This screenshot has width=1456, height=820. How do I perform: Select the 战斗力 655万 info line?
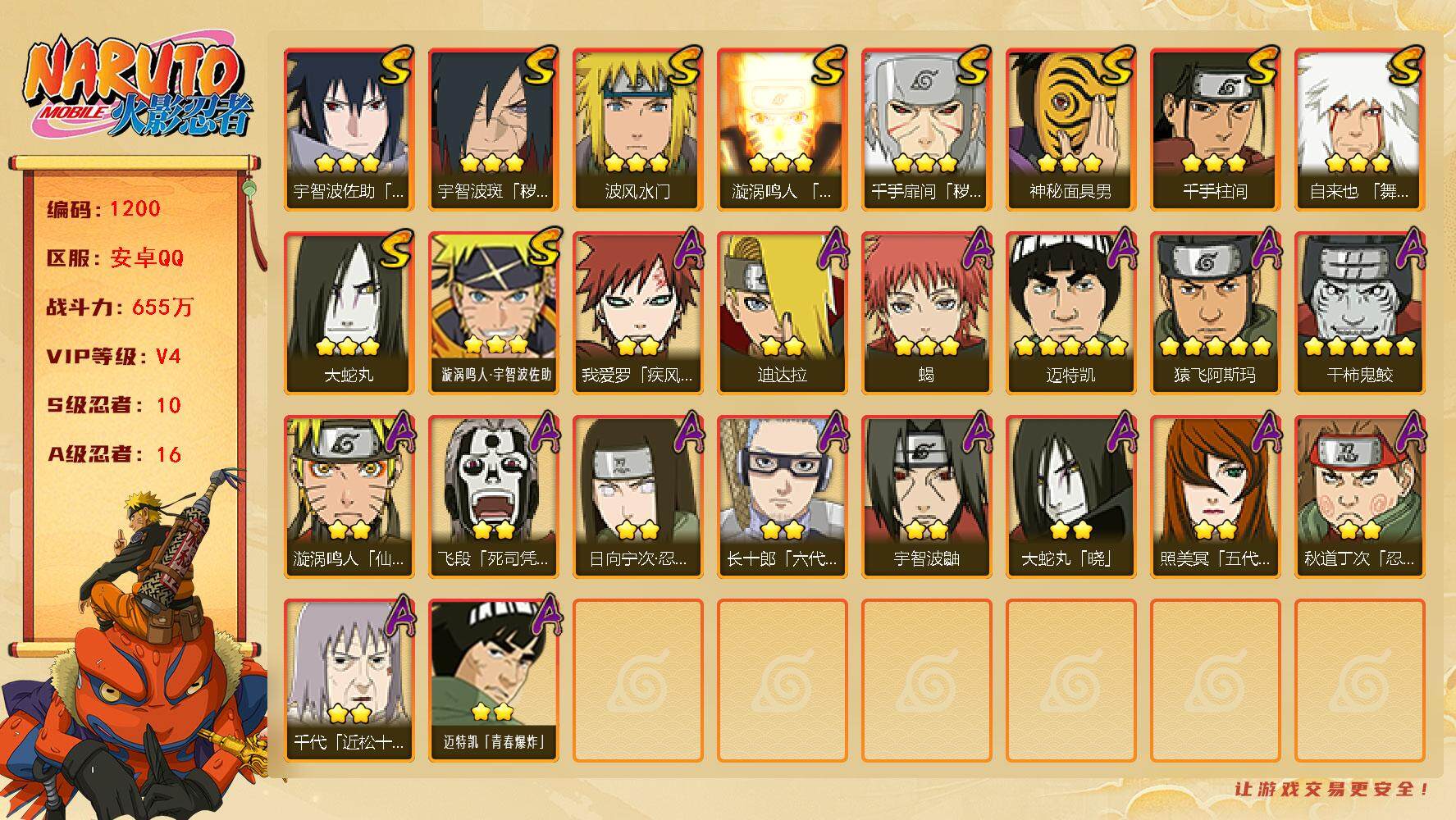click(x=120, y=307)
